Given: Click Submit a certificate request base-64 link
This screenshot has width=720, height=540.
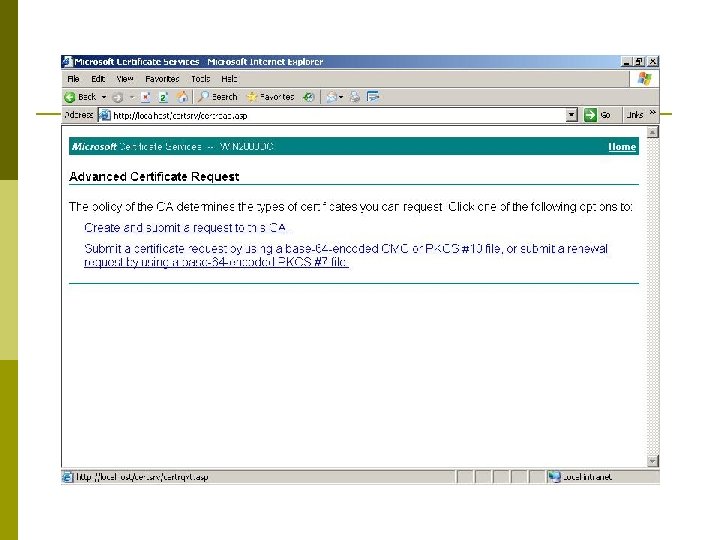Looking at the screenshot, I should tap(346, 255).
